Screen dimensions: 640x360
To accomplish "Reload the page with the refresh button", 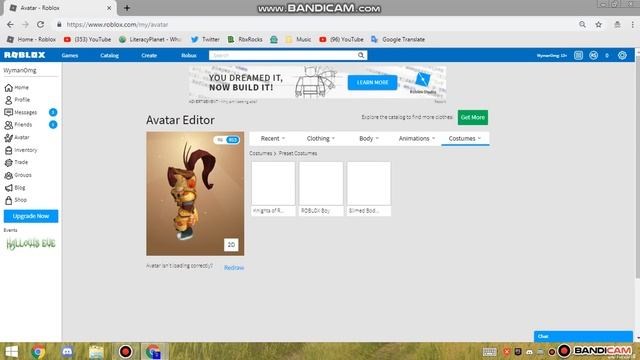I will click(40, 24).
